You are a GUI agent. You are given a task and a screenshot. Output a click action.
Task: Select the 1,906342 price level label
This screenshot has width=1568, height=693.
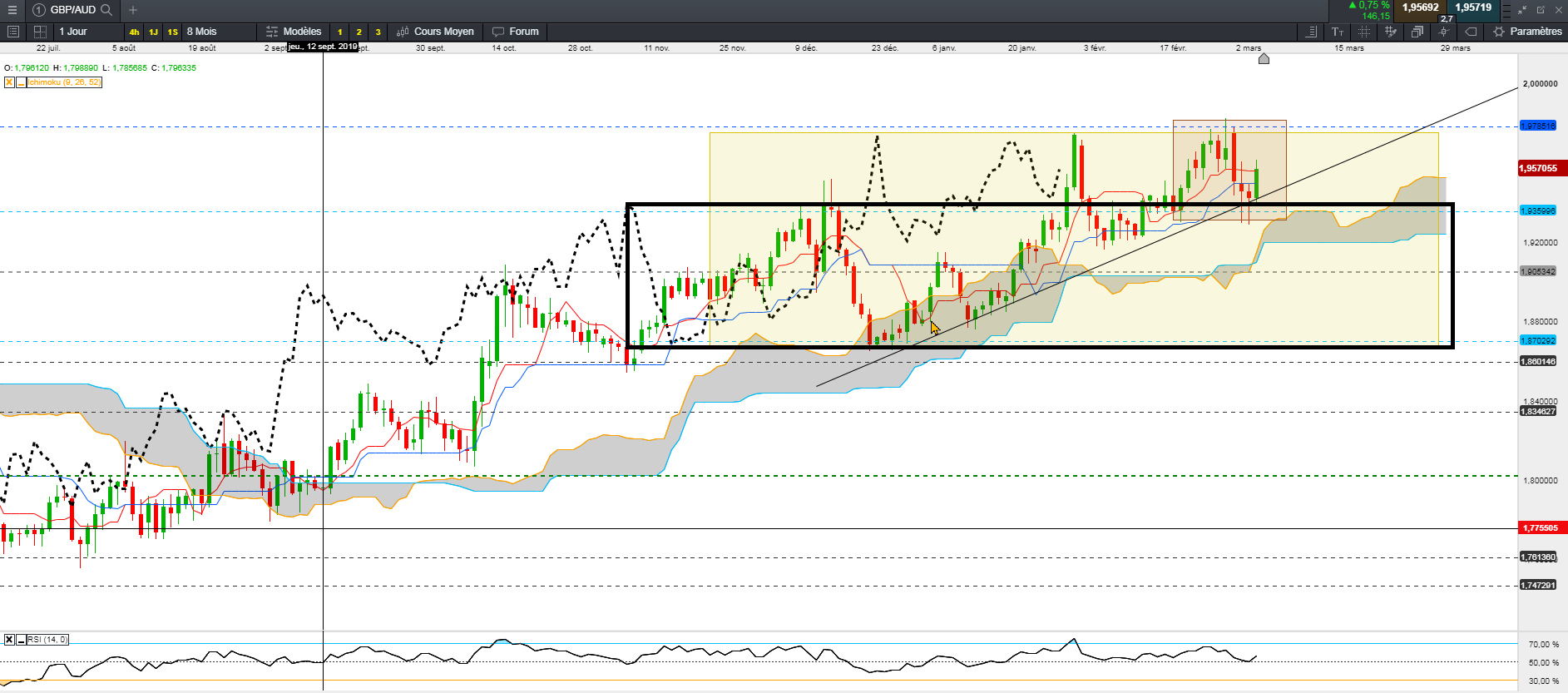(x=1538, y=271)
